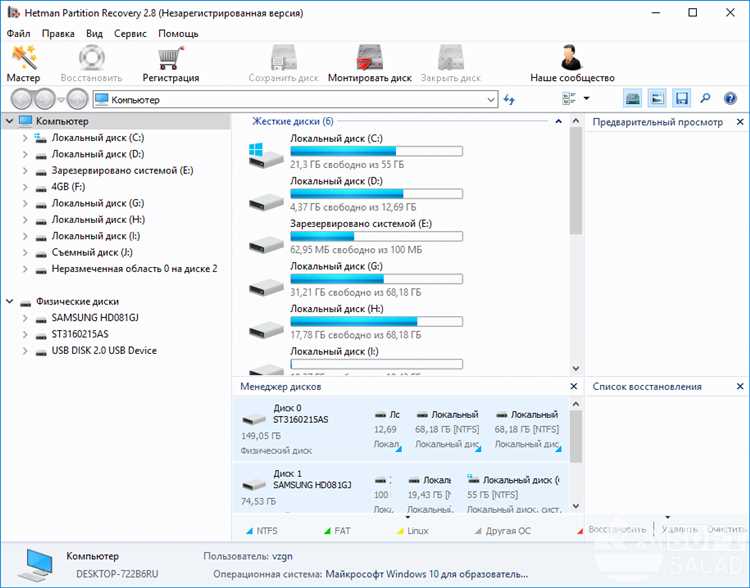Select Диск 1 SAMSUNG HD081GJ in disk manager
This screenshot has width=750, height=588.
click(x=301, y=488)
